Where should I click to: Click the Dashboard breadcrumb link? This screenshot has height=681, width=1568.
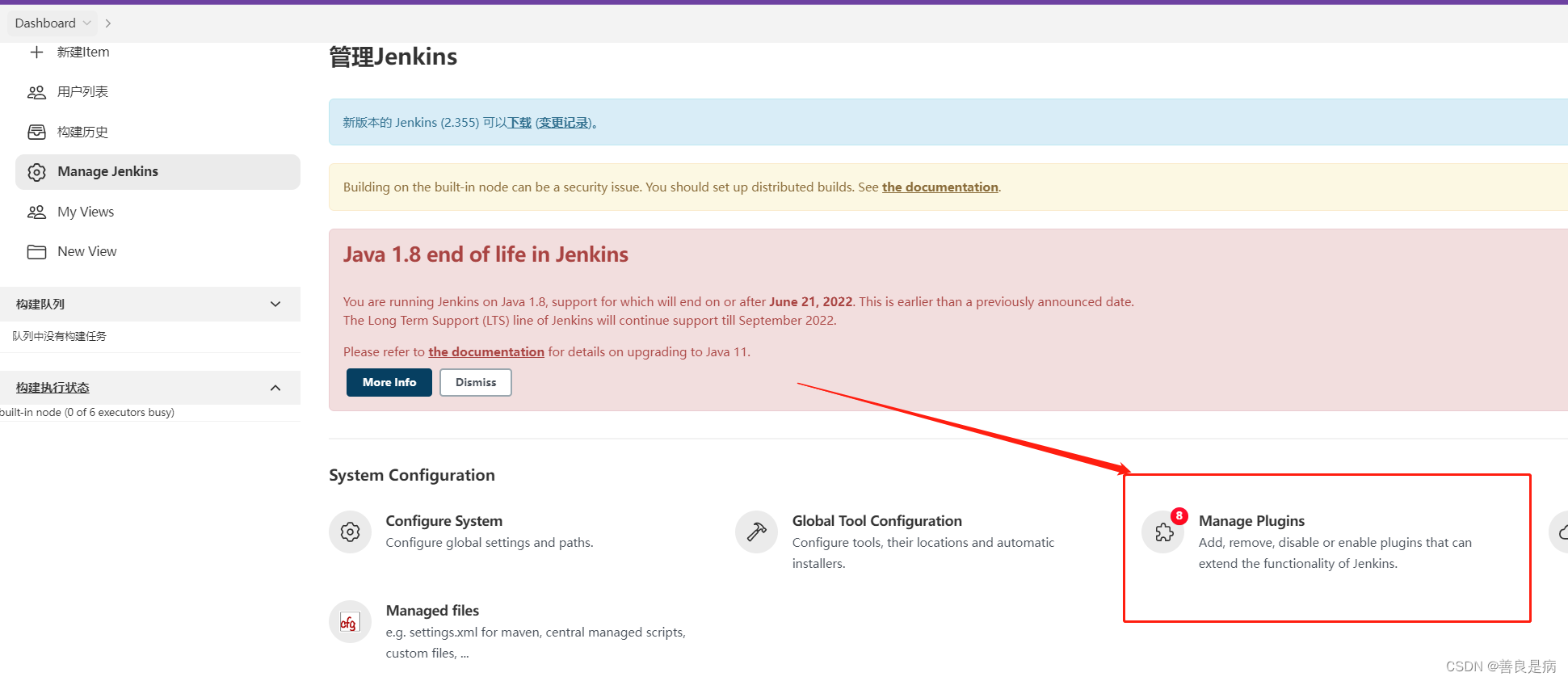[x=45, y=23]
